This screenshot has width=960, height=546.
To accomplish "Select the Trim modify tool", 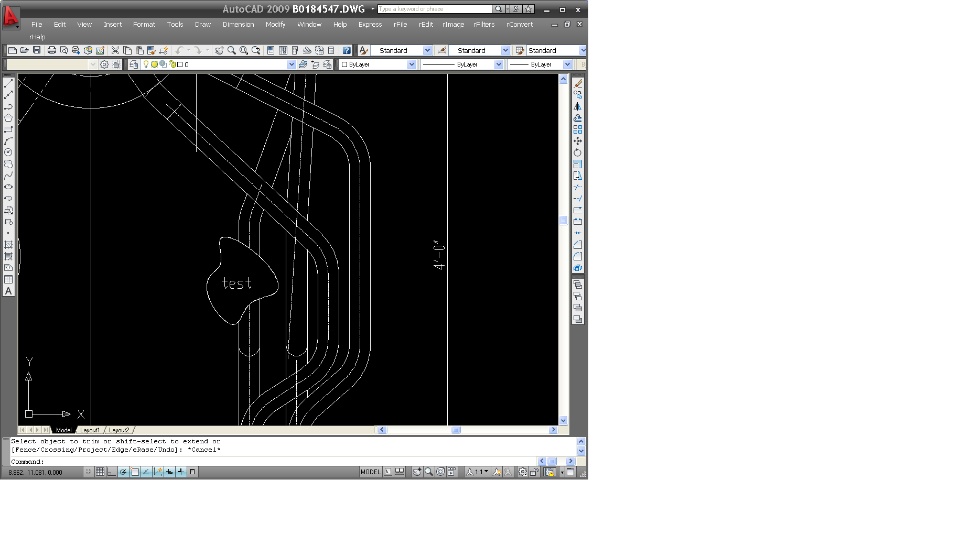I will coord(578,187).
